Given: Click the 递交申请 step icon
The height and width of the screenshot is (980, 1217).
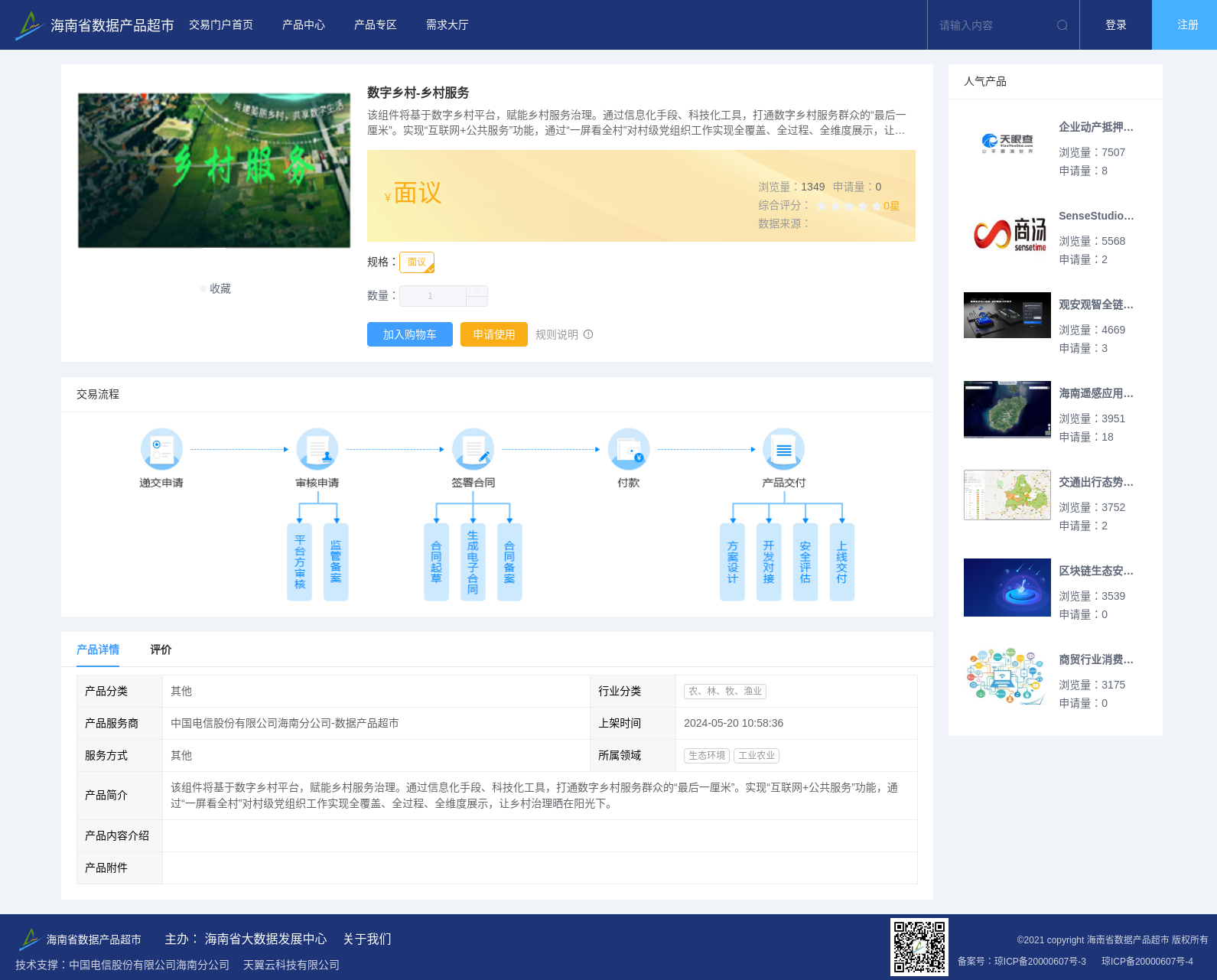Looking at the screenshot, I should 161,449.
